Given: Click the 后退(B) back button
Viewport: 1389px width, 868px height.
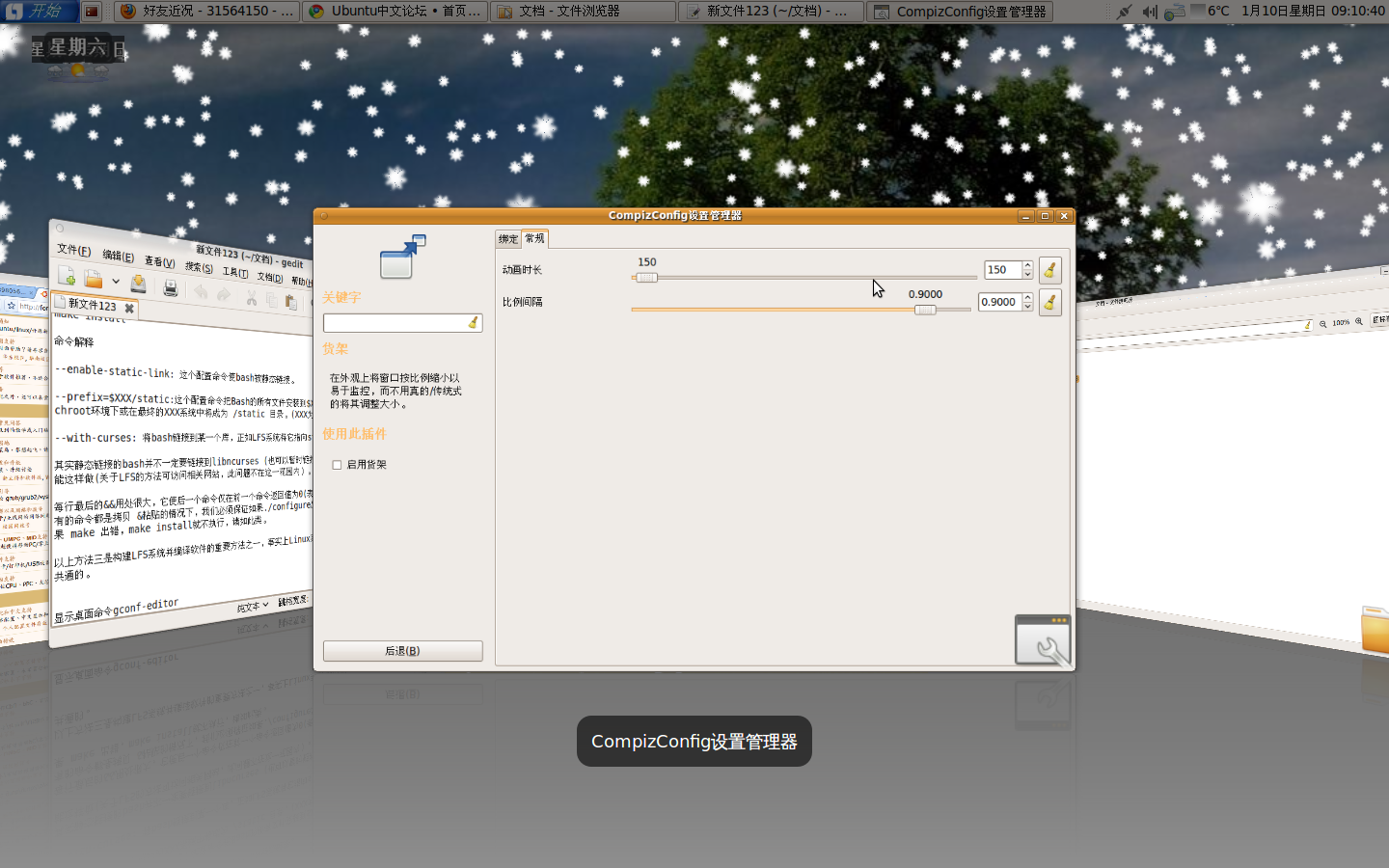Looking at the screenshot, I should pos(402,651).
